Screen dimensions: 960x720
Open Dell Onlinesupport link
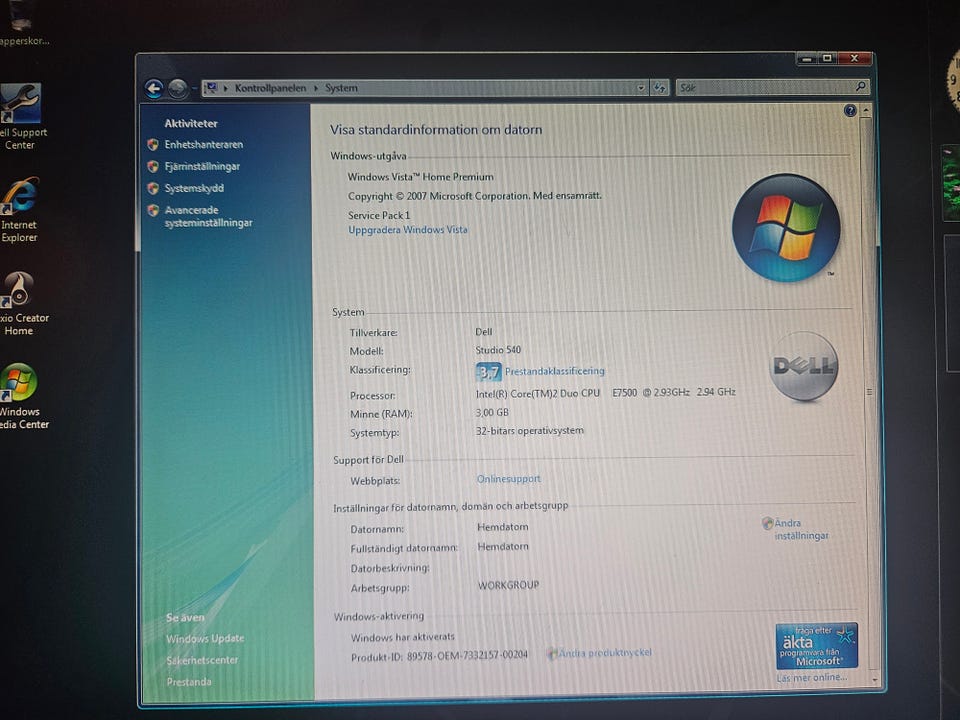(509, 479)
